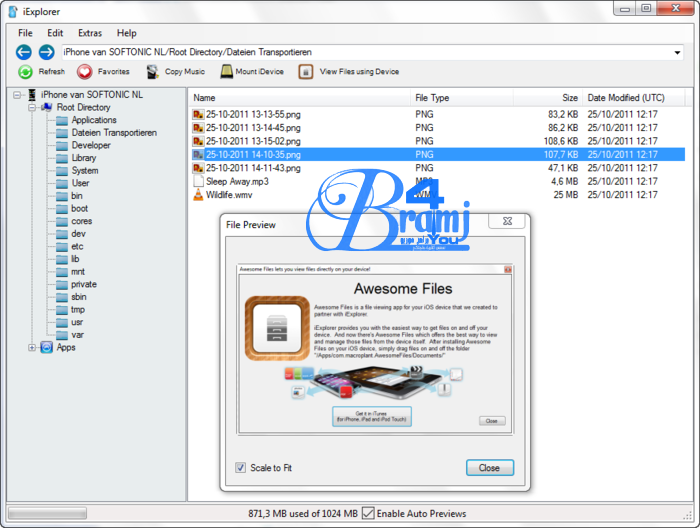Toggle the Scale to Fit checkbox
Image resolution: width=700 pixels, height=528 pixels.
241,468
